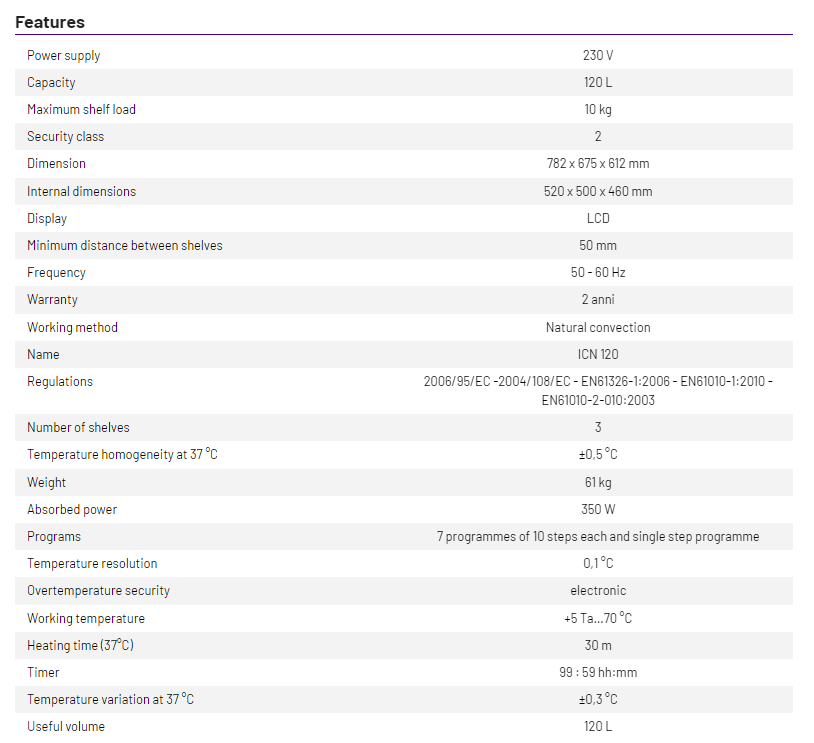Click the 782 x 675 x 612 mm value
This screenshot has width=814, height=743.
coord(598,164)
